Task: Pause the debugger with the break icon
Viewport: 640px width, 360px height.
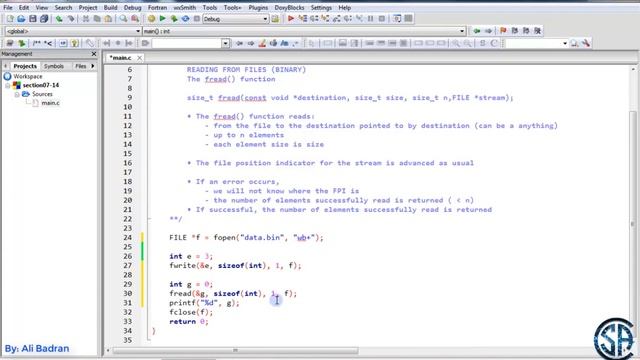Action: (x=371, y=19)
